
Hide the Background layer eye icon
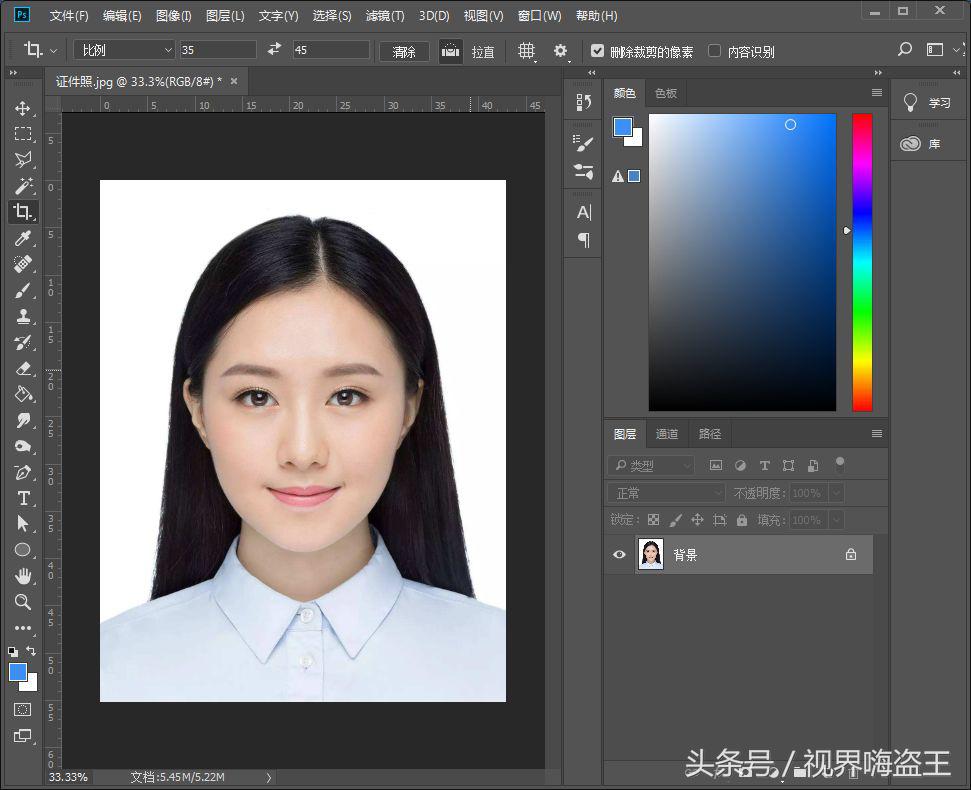[x=619, y=554]
